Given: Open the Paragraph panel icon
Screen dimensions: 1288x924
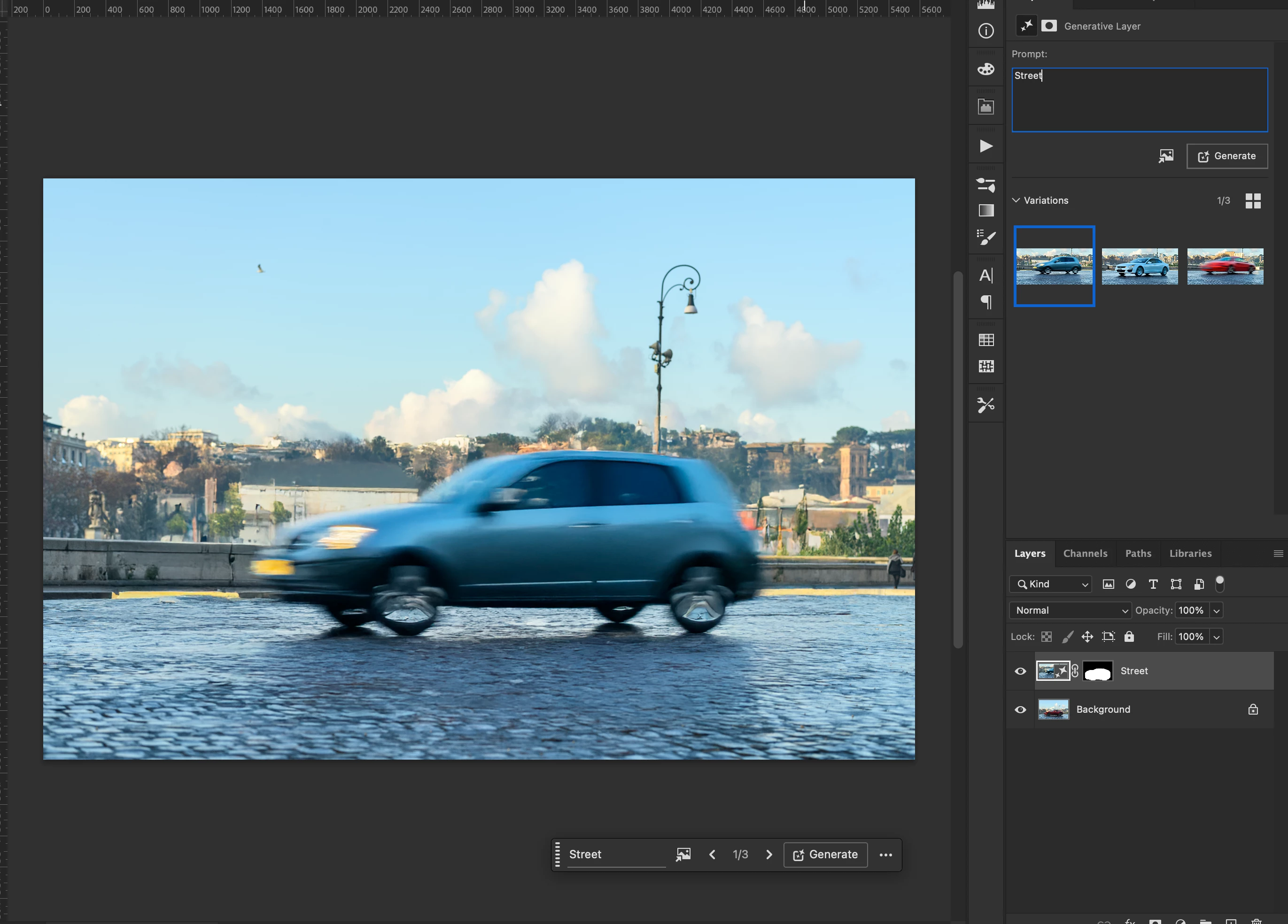Looking at the screenshot, I should (x=986, y=302).
